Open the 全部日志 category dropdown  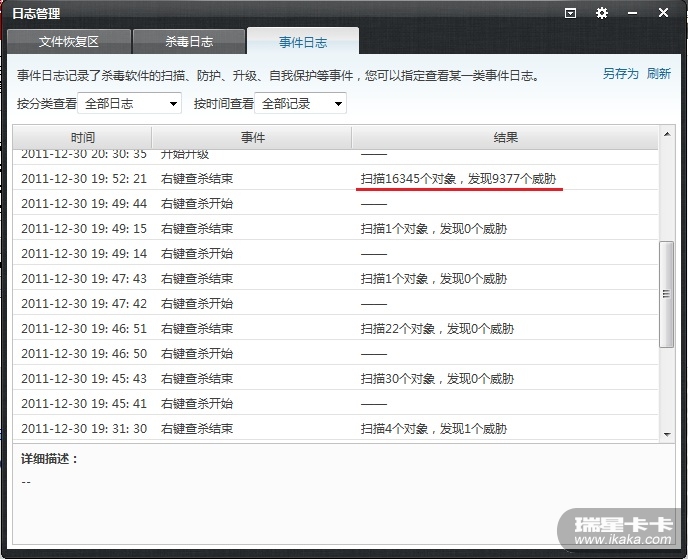[129, 104]
